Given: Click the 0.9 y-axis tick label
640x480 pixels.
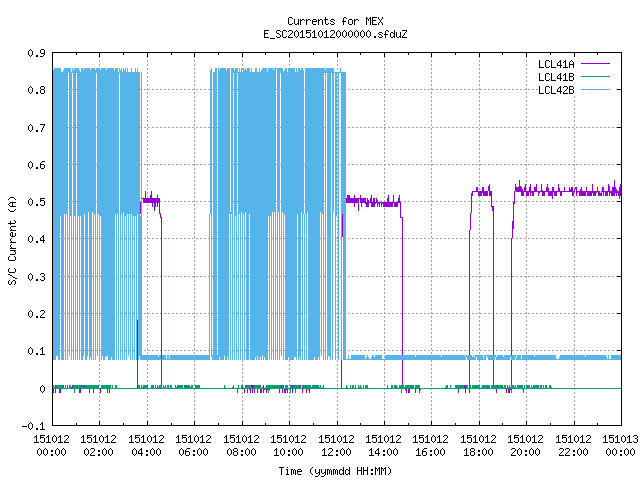Looking at the screenshot, I should click(x=36, y=53).
